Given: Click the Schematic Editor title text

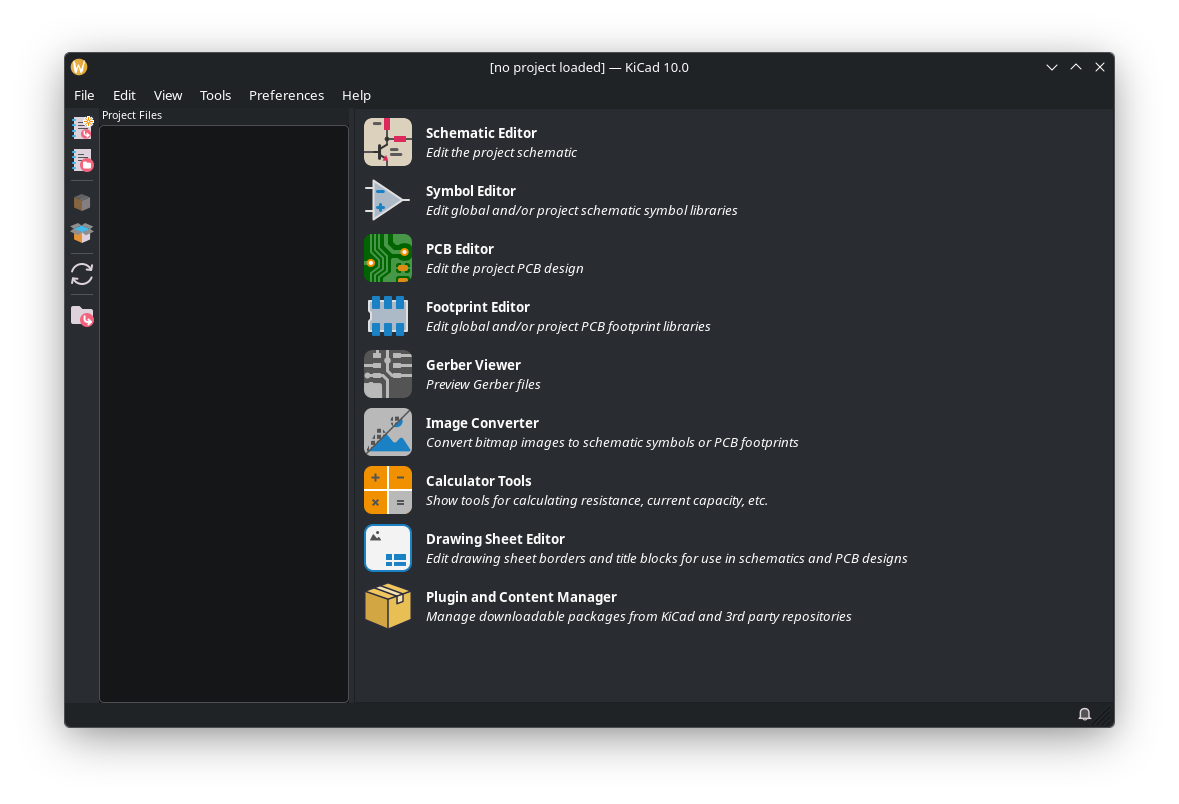Looking at the screenshot, I should pyautogui.click(x=481, y=133).
